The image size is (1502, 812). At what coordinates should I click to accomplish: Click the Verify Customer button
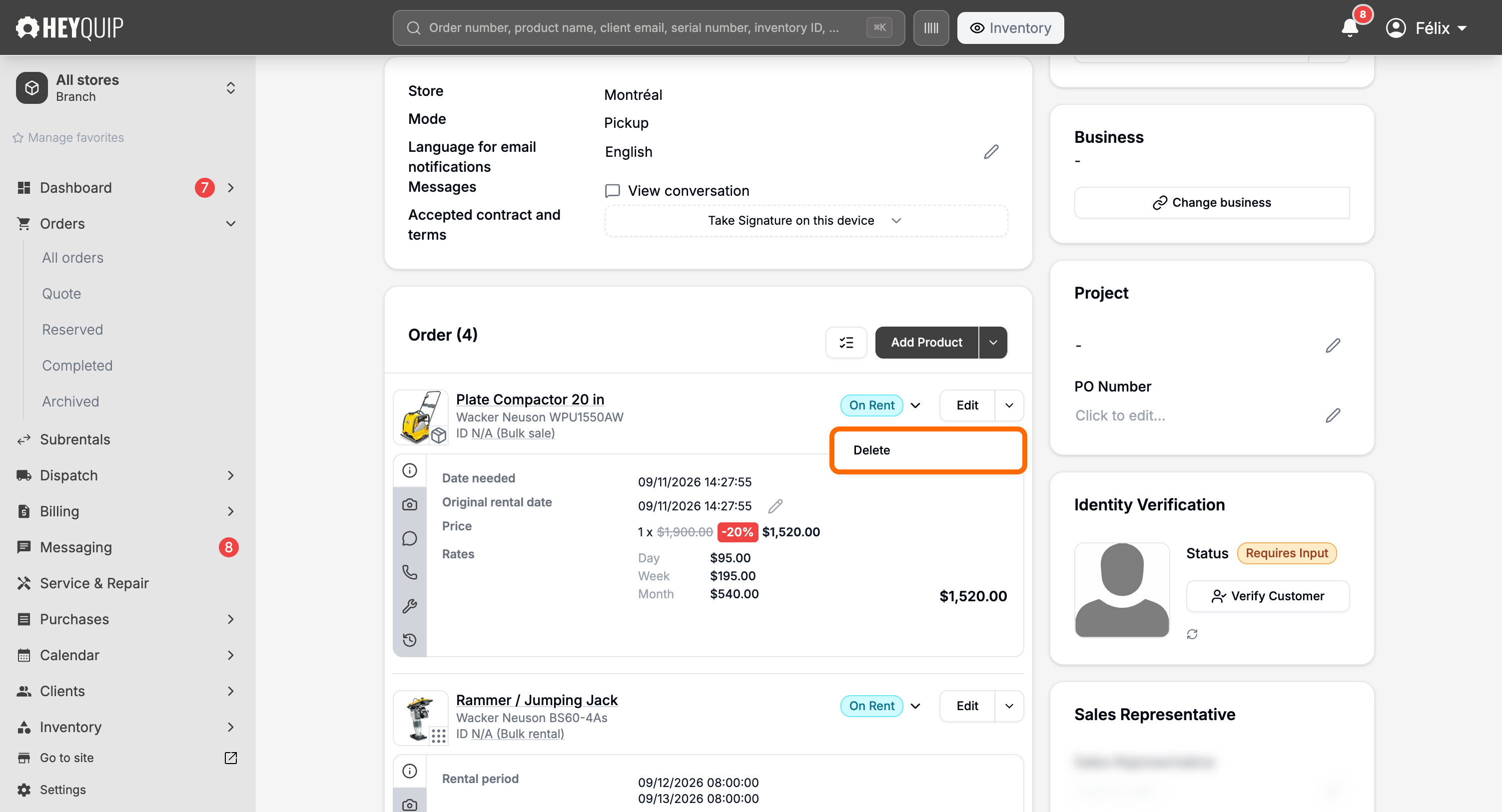tap(1268, 596)
